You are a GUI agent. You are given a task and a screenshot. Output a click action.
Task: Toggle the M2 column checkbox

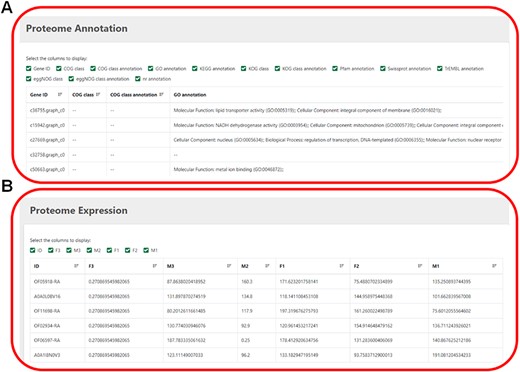pos(89,250)
